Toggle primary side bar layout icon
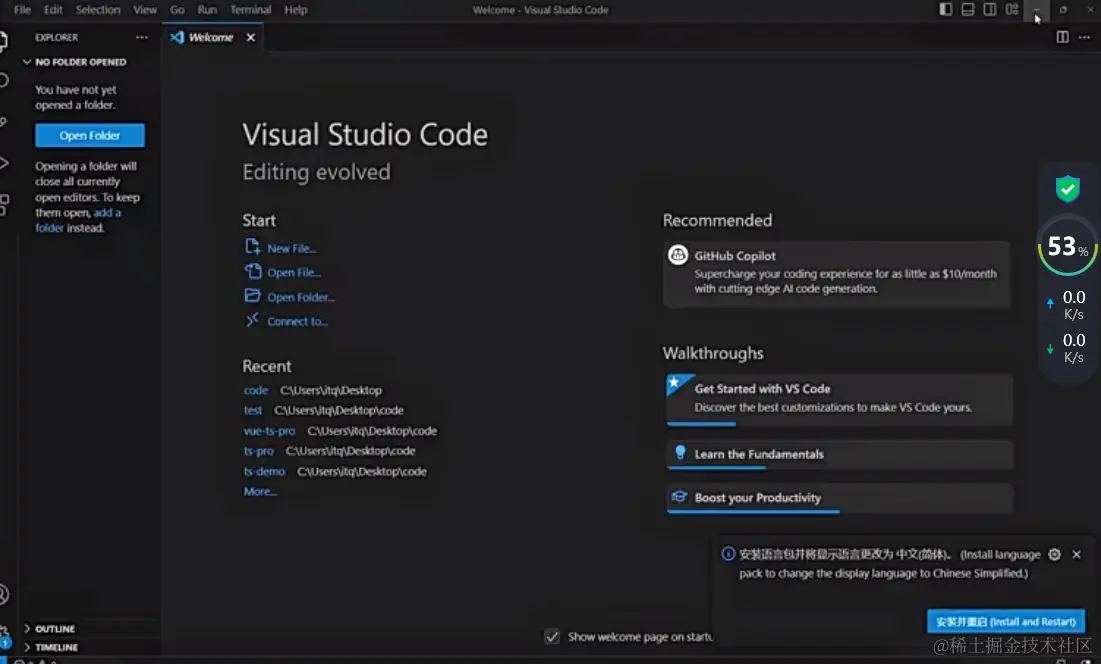Screen dimensions: 1101x664 [x=946, y=9]
